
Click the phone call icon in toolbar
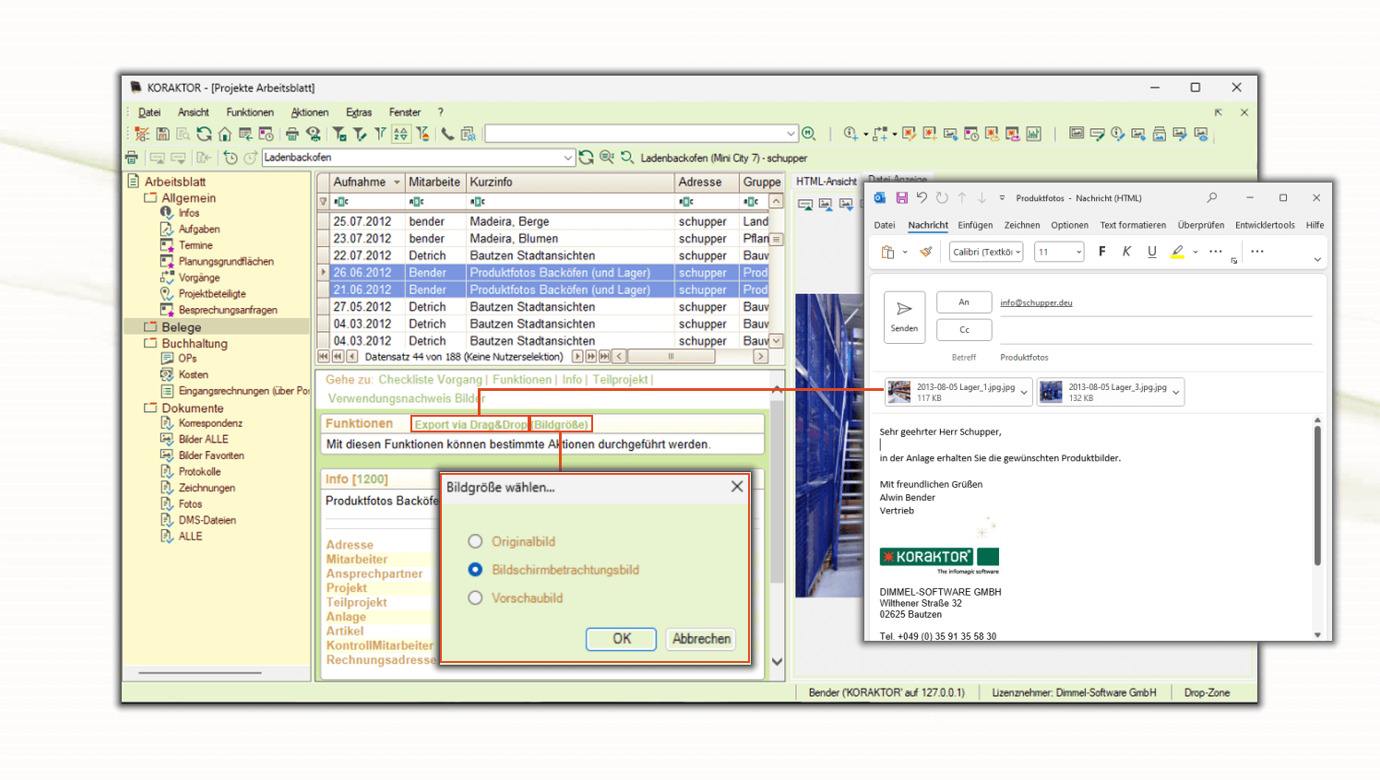447,134
